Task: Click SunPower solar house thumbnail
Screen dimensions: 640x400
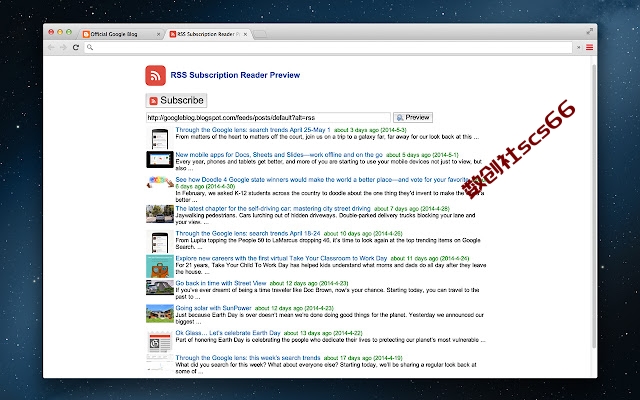Action: pyautogui.click(x=160, y=313)
